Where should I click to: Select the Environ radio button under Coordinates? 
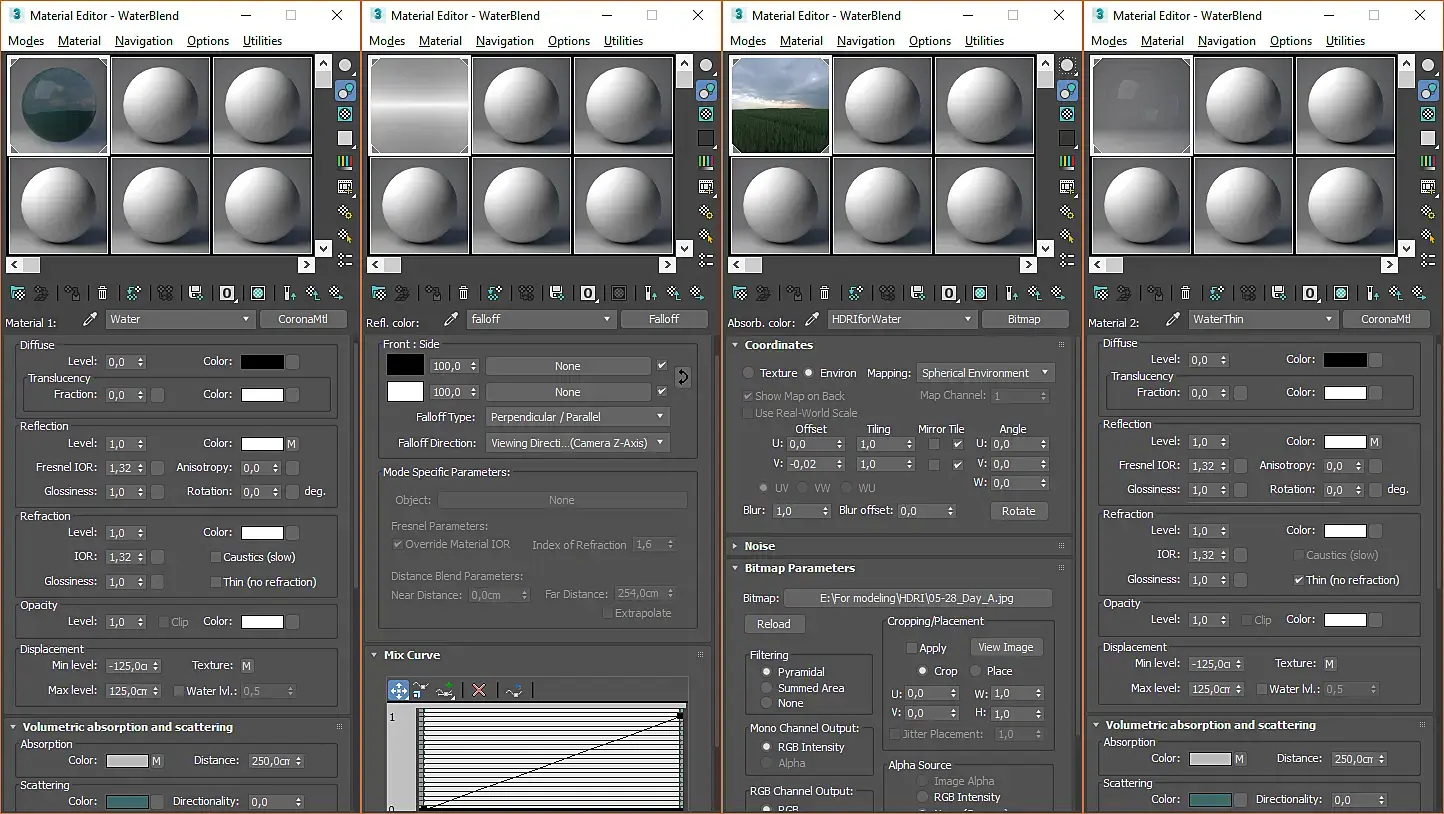(x=809, y=373)
